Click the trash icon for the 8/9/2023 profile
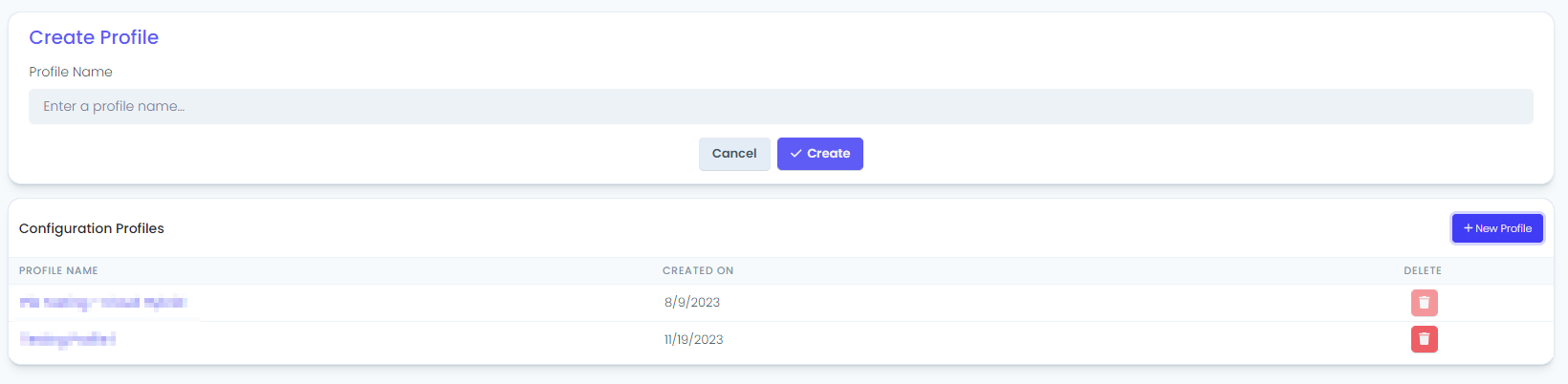Screen dimensions: 1568x384 [1424, 303]
